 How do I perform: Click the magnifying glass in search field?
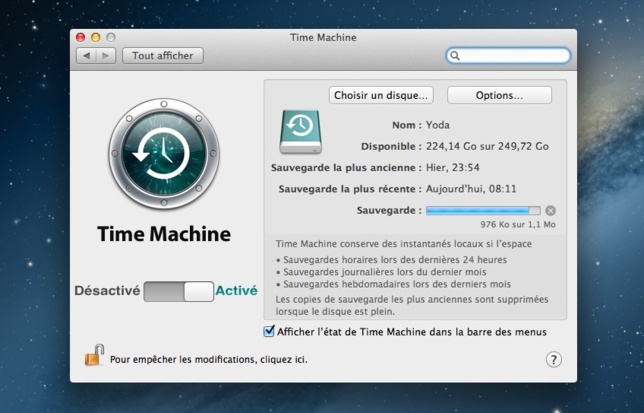pos(456,57)
